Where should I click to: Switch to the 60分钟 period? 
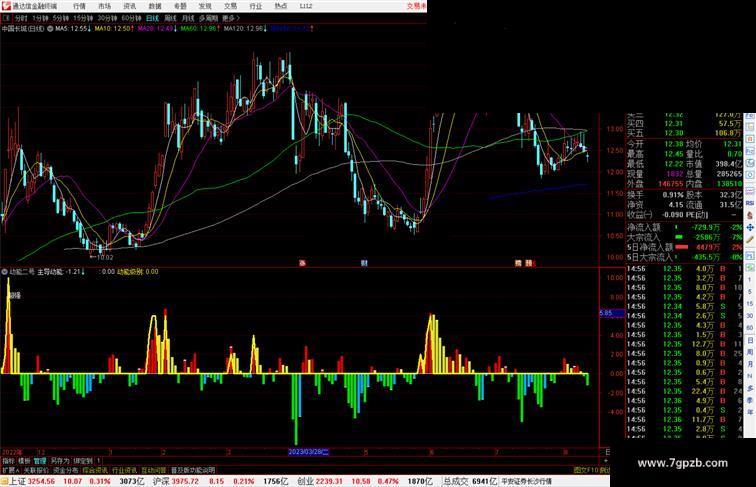pos(131,18)
